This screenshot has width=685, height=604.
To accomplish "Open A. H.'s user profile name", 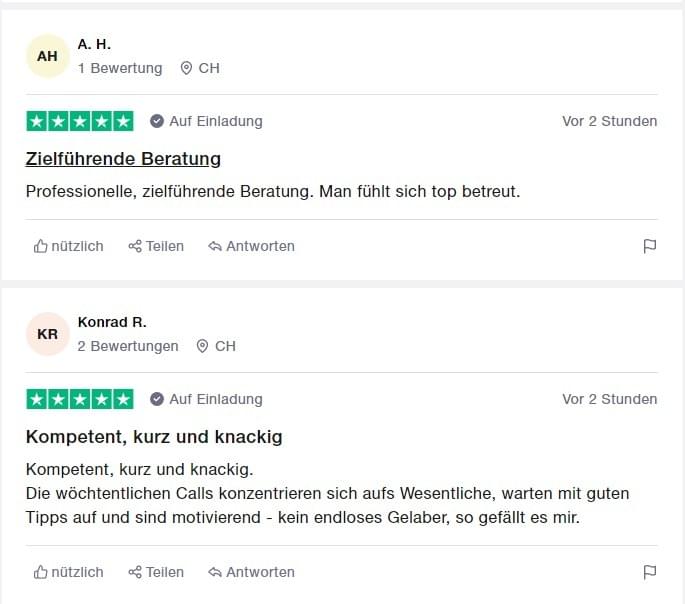I will 94,44.
